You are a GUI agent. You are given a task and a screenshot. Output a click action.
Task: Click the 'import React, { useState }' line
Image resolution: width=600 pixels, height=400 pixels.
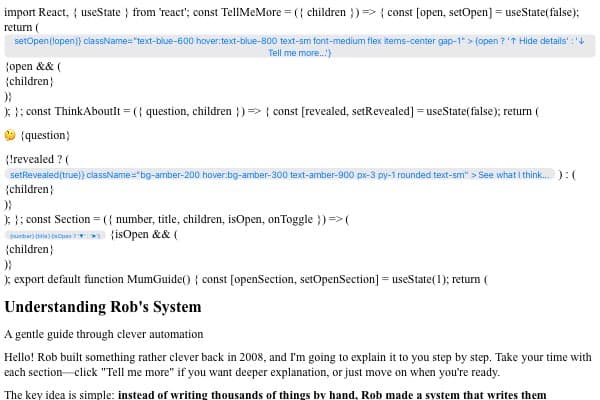80,10
